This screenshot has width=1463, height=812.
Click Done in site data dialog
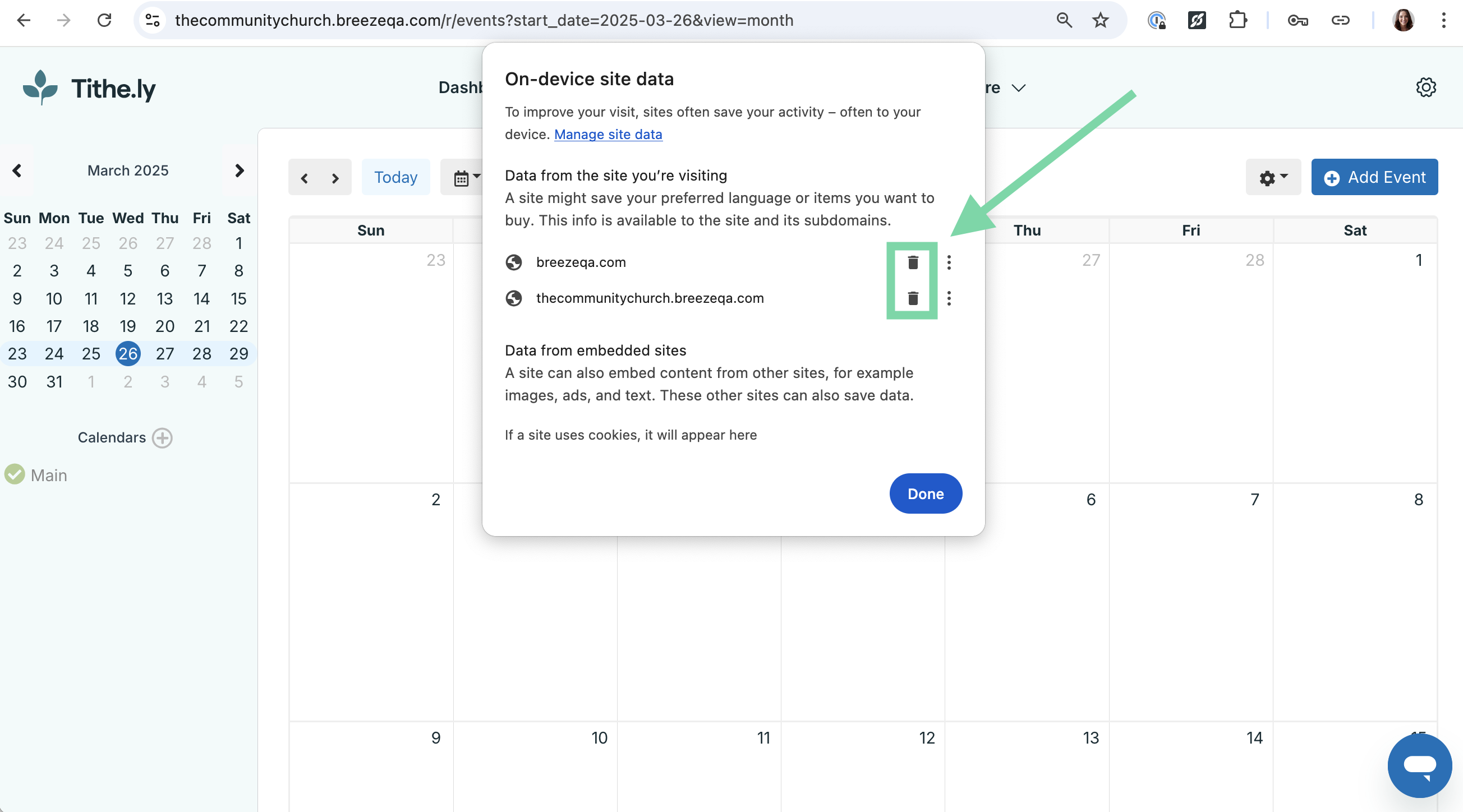926,493
